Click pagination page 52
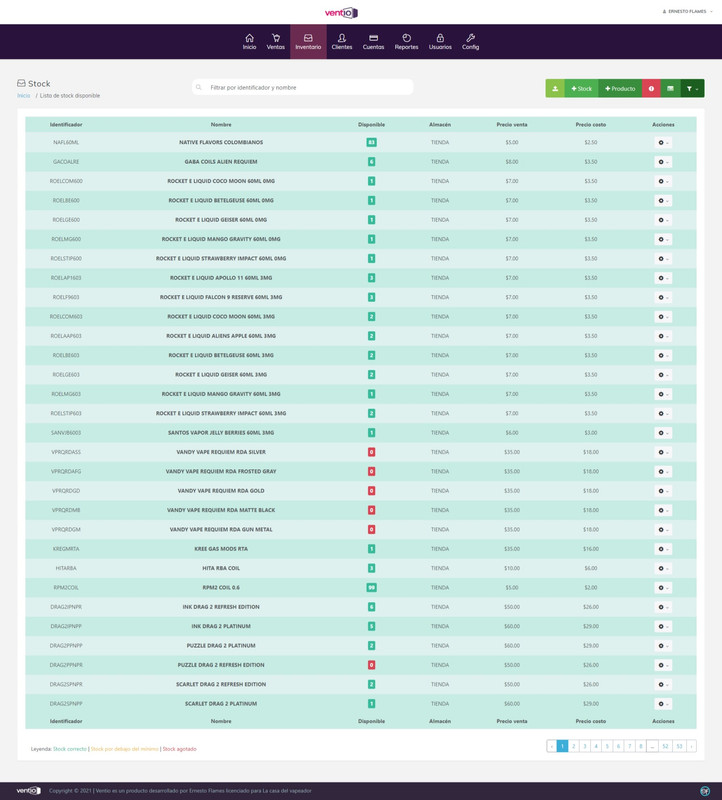Viewport: 722px width, 800px height. [x=665, y=746]
